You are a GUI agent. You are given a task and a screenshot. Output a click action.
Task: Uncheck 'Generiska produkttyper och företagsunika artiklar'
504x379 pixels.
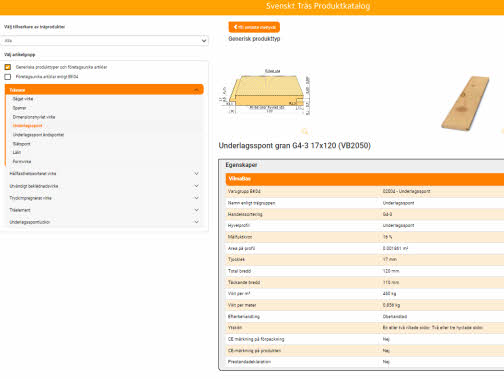(x=8, y=67)
